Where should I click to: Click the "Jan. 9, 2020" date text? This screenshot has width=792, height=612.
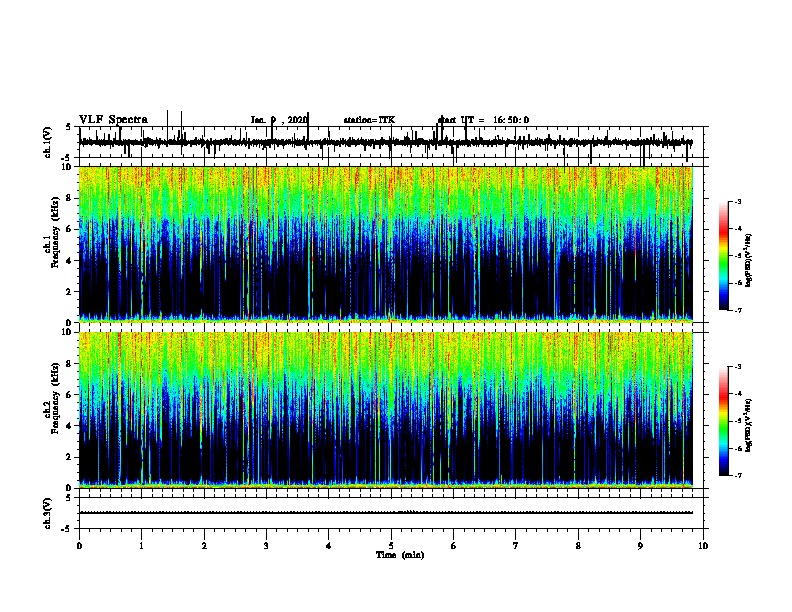coord(279,120)
